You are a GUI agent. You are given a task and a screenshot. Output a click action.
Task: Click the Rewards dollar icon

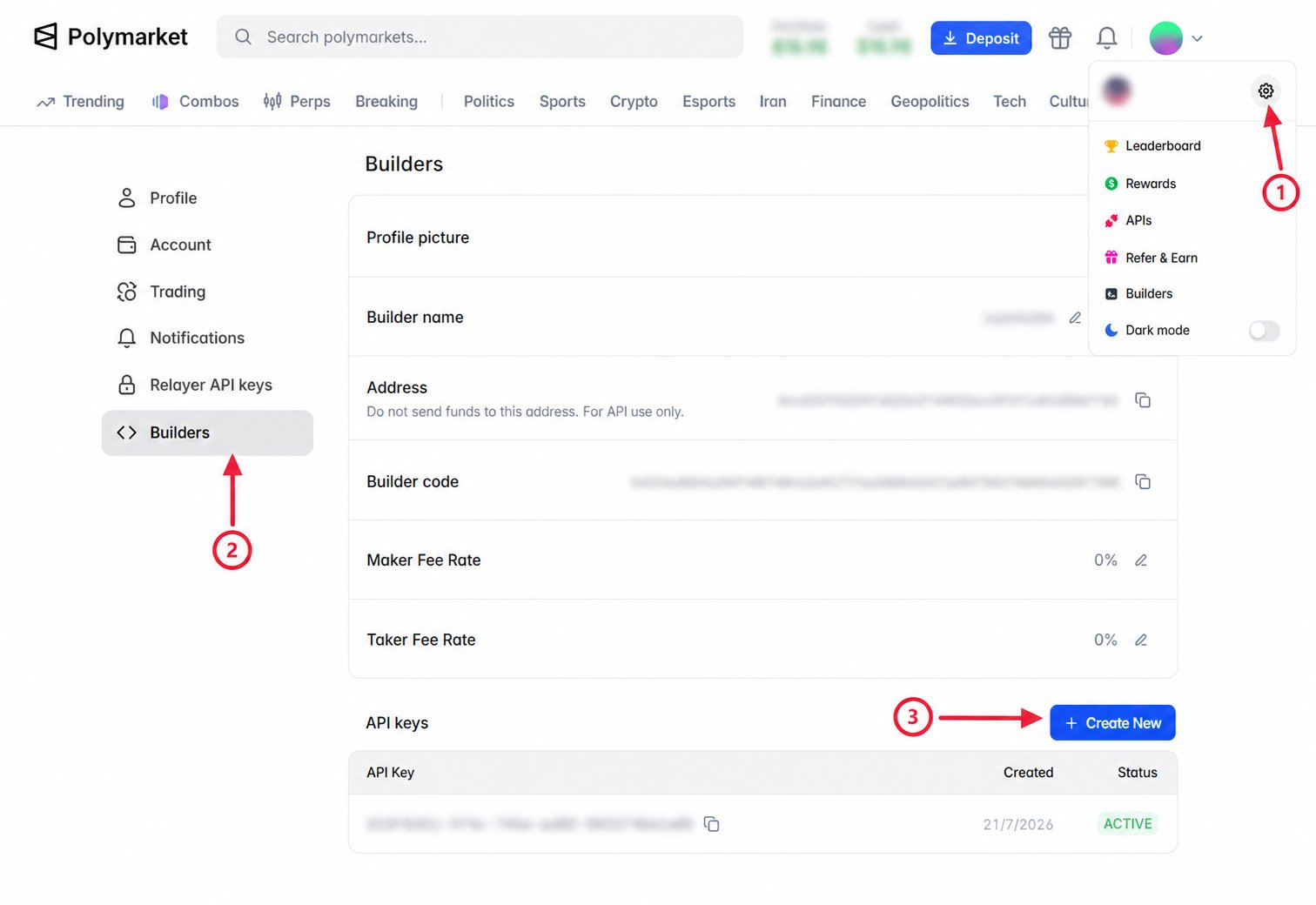(1111, 184)
